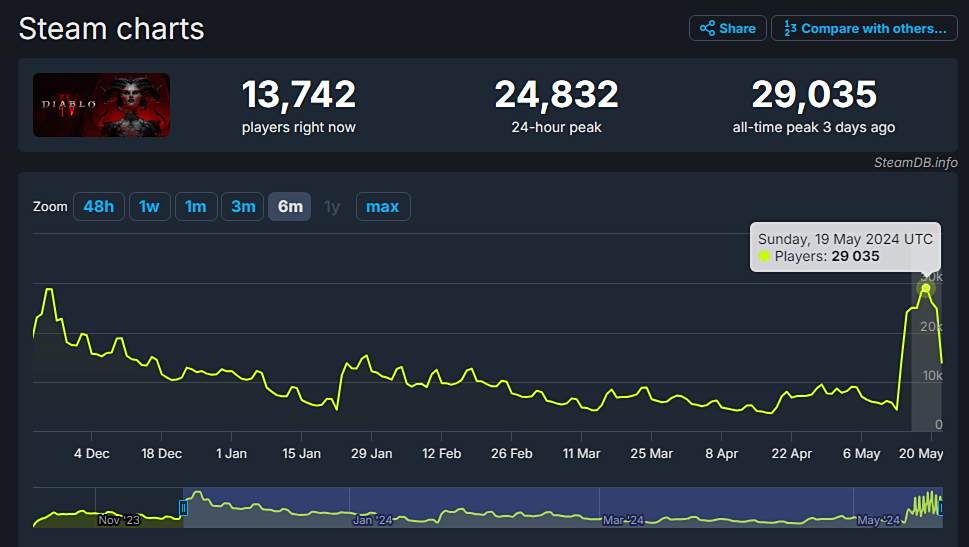The height and width of the screenshot is (547, 969).
Task: Click the 19 May peak data point
Action: pyautogui.click(x=926, y=288)
